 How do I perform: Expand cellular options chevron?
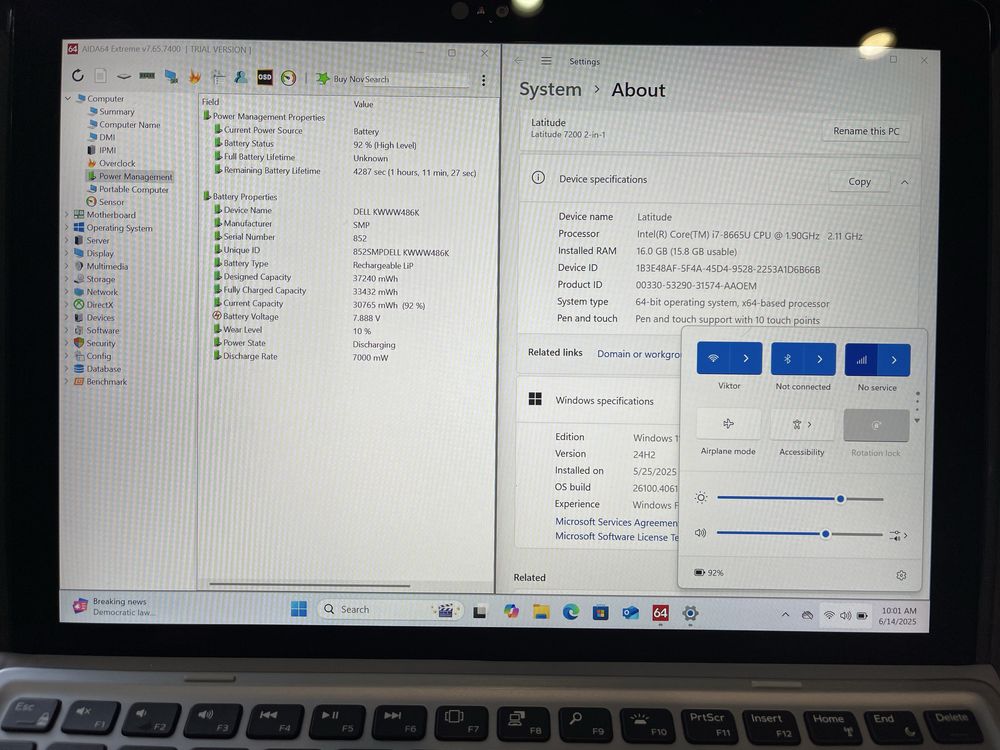tap(894, 360)
